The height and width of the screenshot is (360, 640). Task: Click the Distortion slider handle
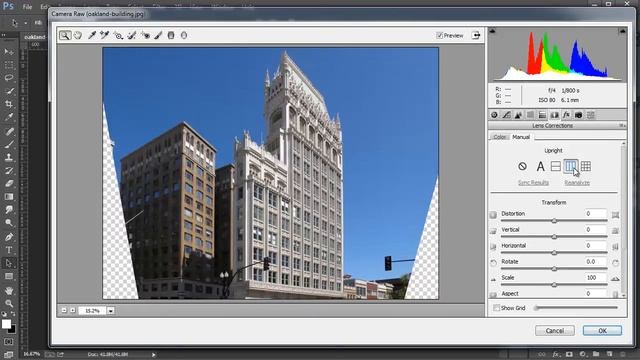(554, 221)
